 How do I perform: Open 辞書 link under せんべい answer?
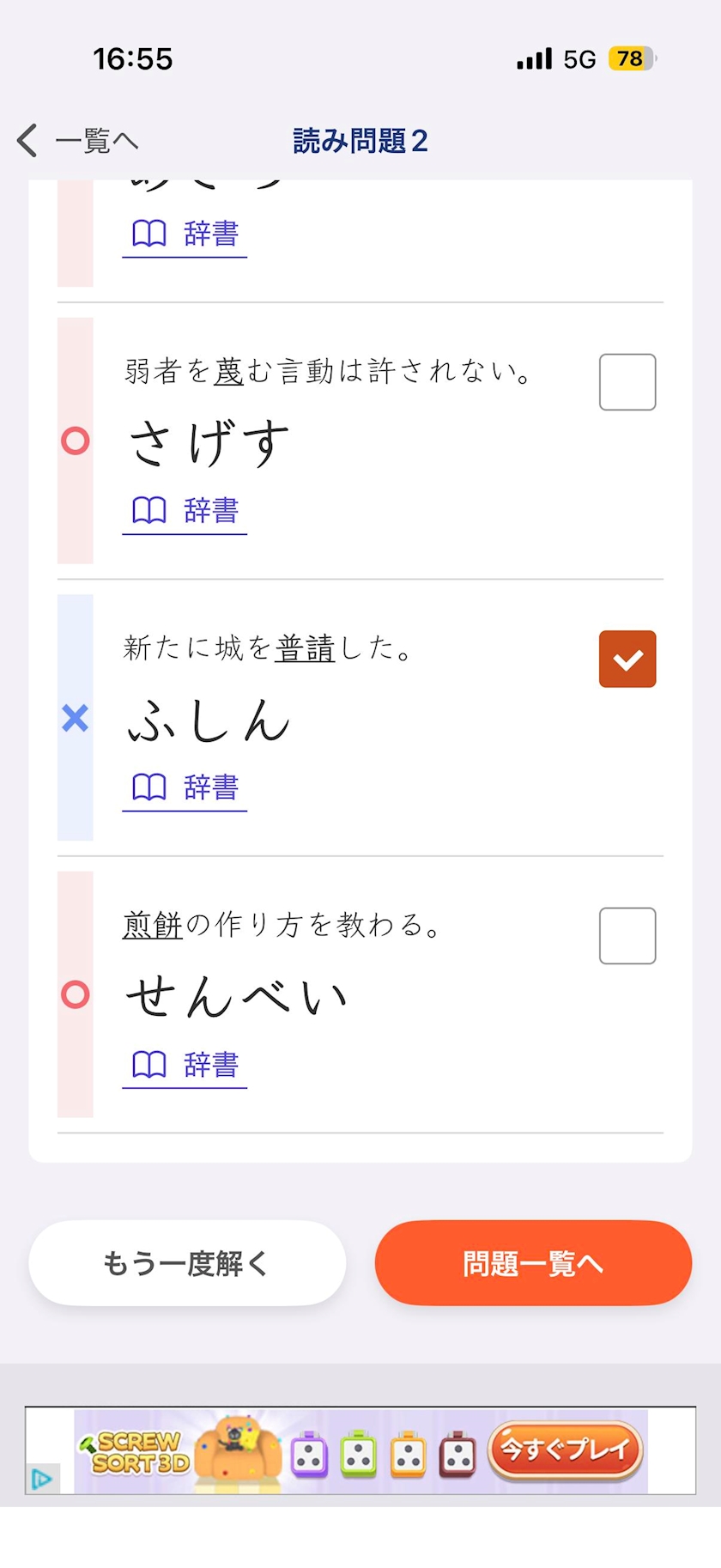210,1065
